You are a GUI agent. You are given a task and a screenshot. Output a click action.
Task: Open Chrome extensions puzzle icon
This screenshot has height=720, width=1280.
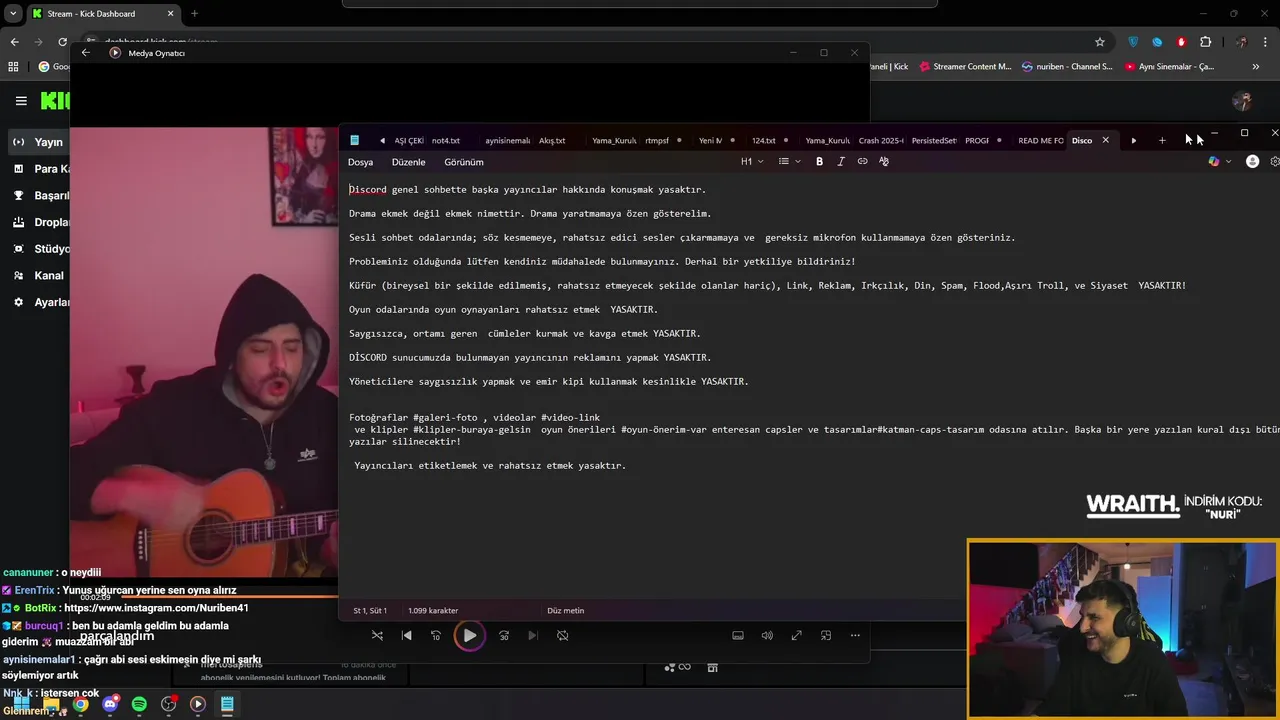click(x=1205, y=42)
